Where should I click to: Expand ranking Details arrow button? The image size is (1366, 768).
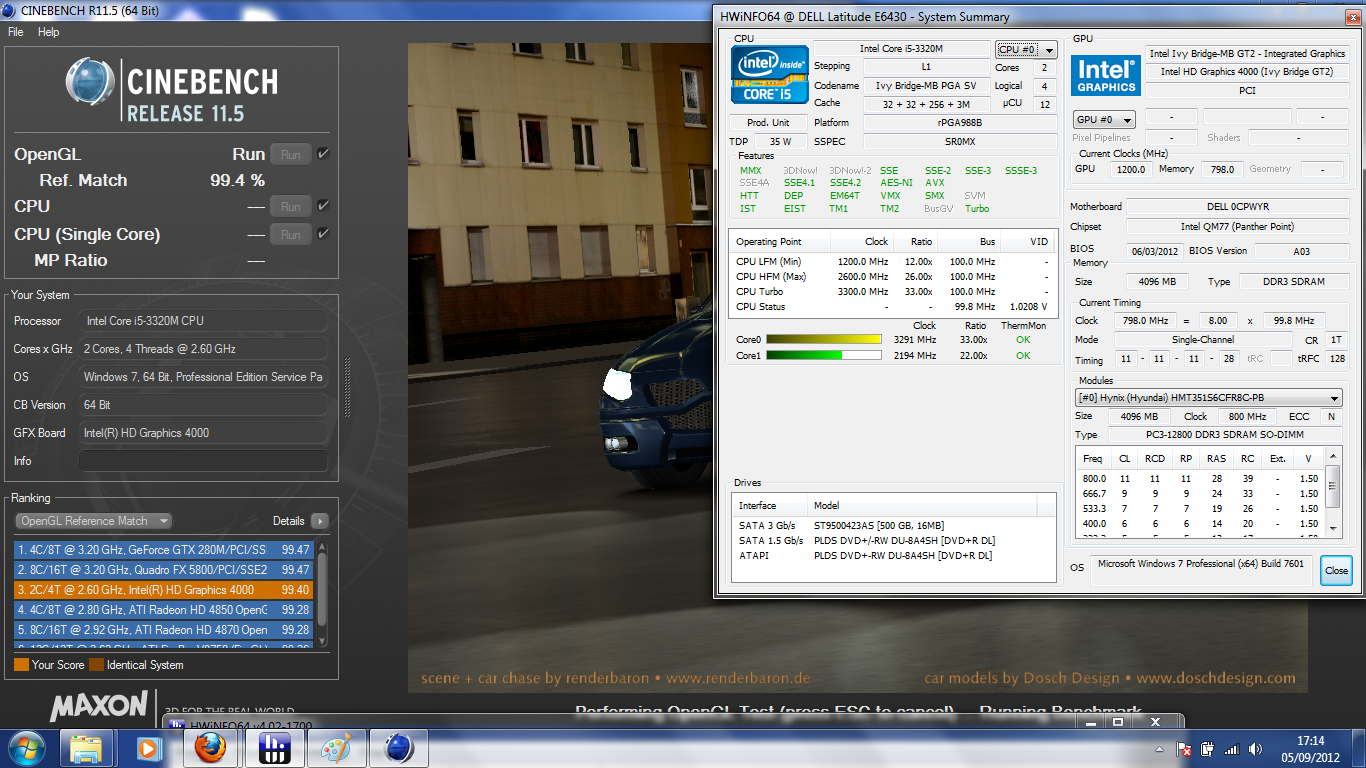coord(320,521)
